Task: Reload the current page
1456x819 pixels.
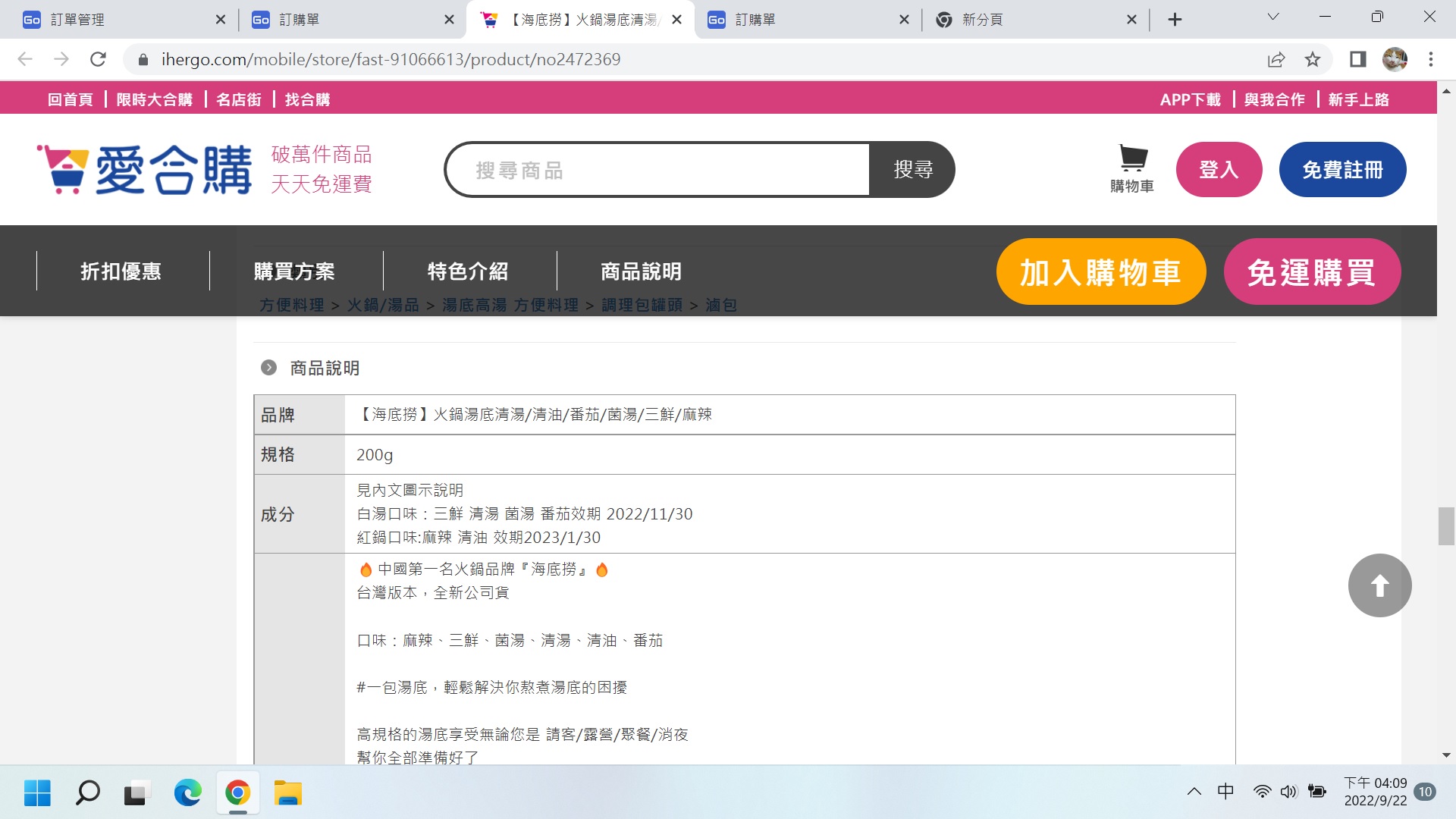Action: pyautogui.click(x=98, y=59)
